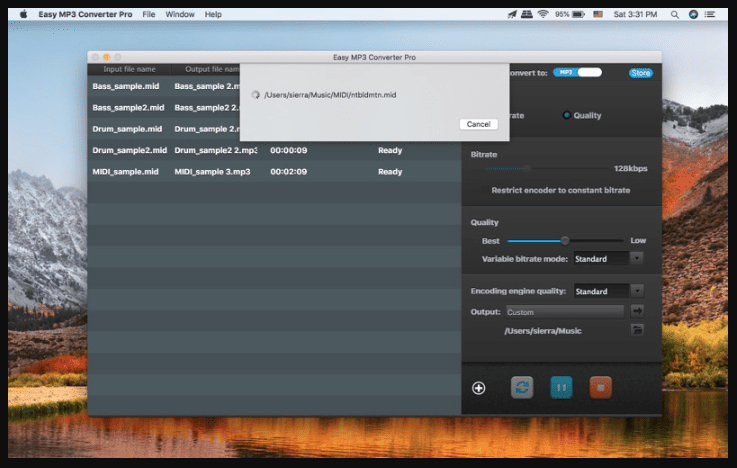Open the File menu
The height and width of the screenshot is (468, 737).
tap(149, 15)
